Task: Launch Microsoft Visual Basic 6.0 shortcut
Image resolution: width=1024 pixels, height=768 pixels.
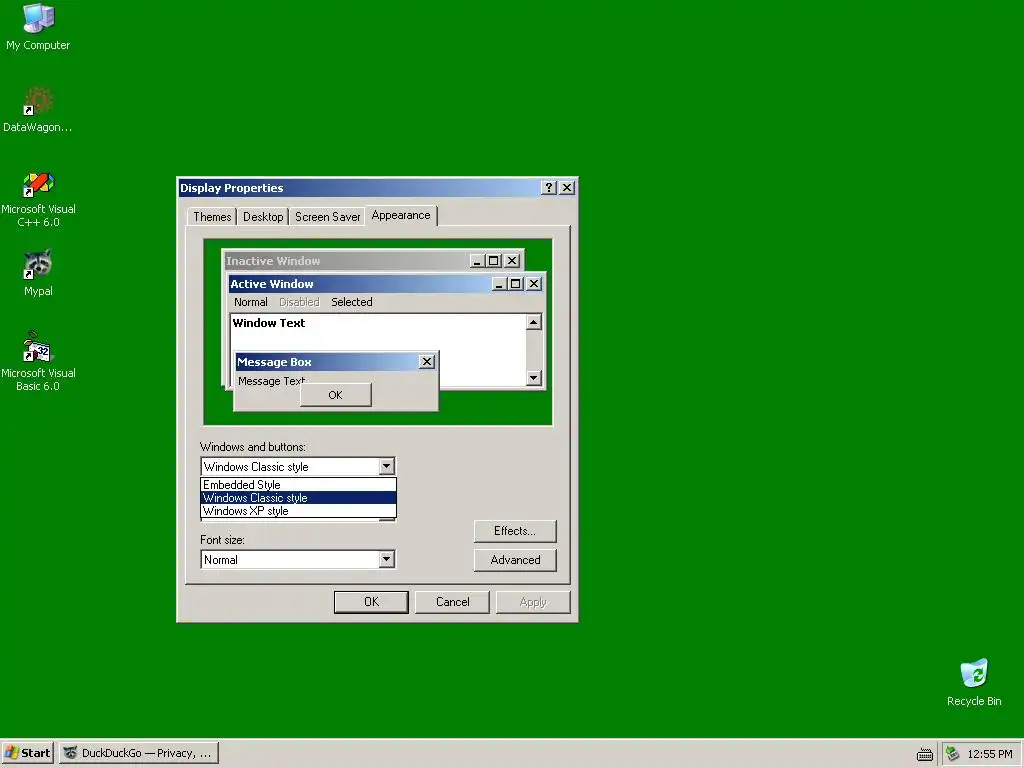Action: [38, 361]
